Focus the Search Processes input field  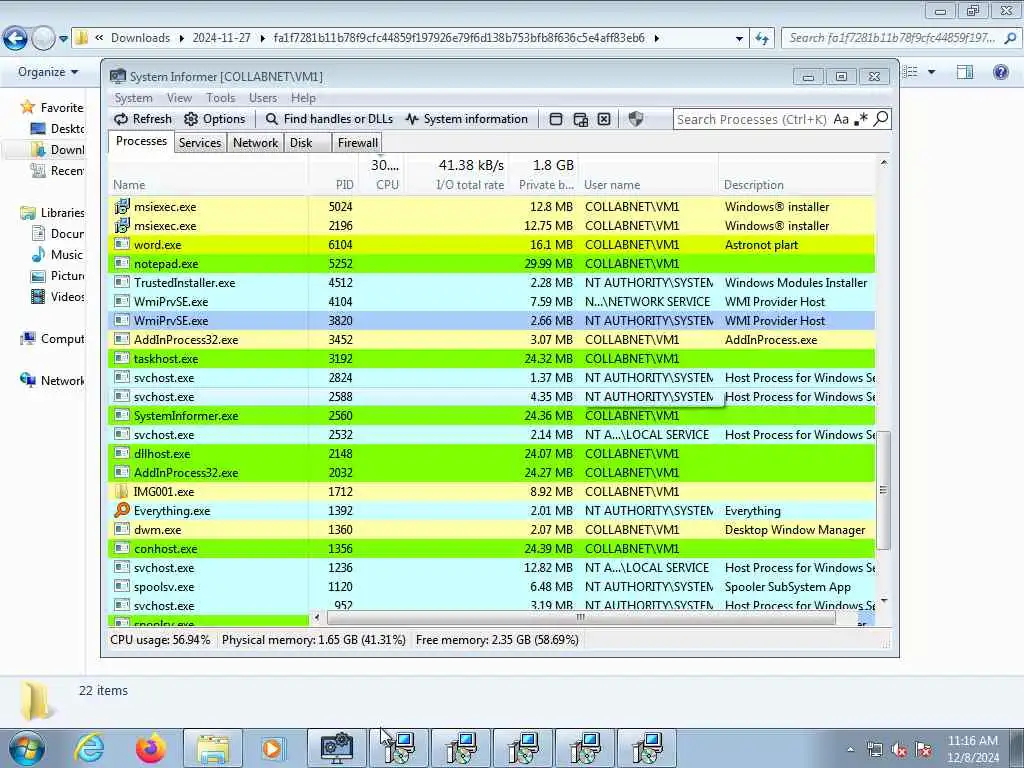click(x=752, y=120)
